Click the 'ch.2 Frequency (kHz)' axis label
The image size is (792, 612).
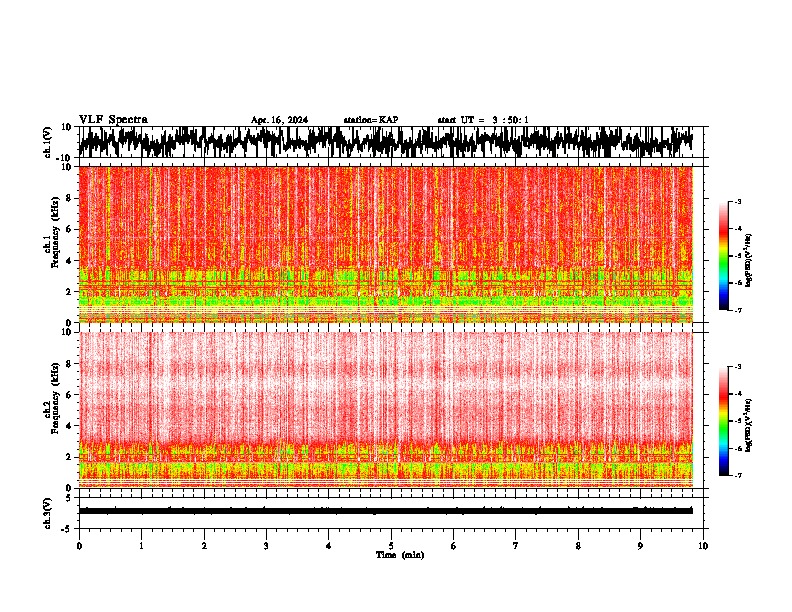click(51, 398)
